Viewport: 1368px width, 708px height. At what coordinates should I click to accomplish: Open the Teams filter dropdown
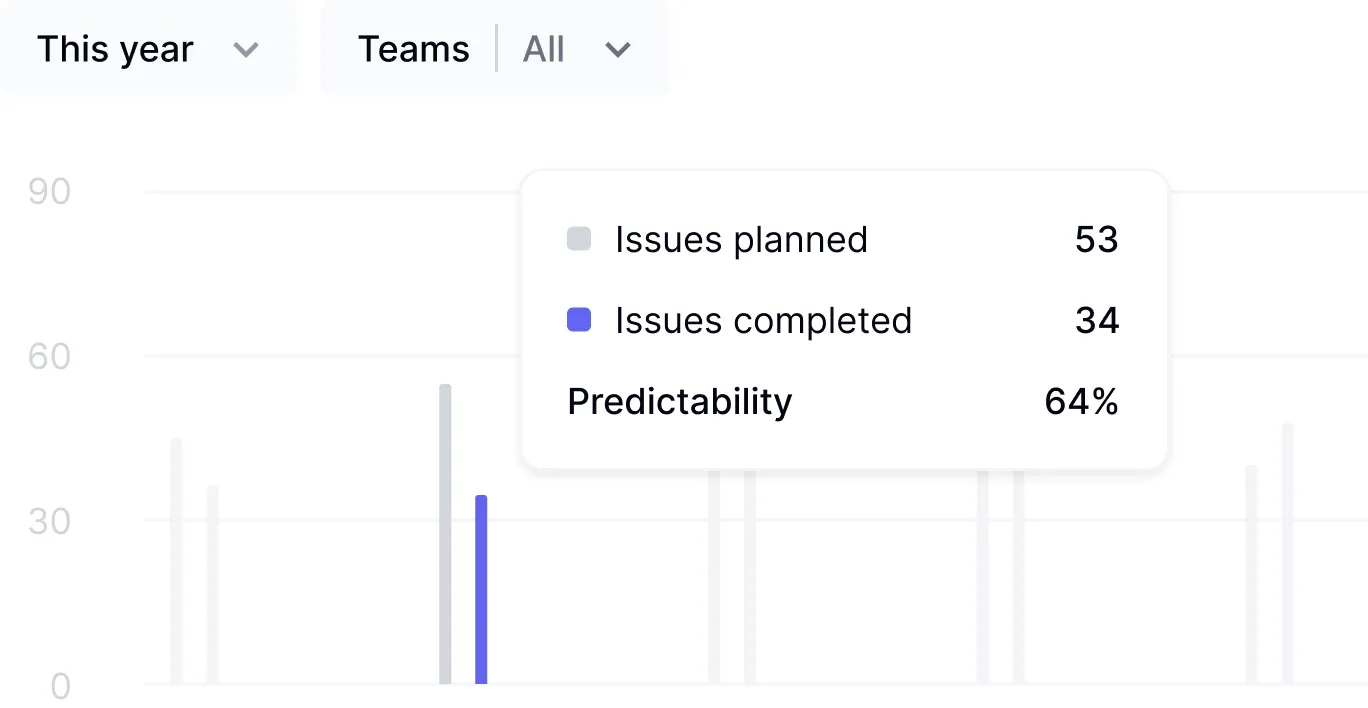click(494, 49)
